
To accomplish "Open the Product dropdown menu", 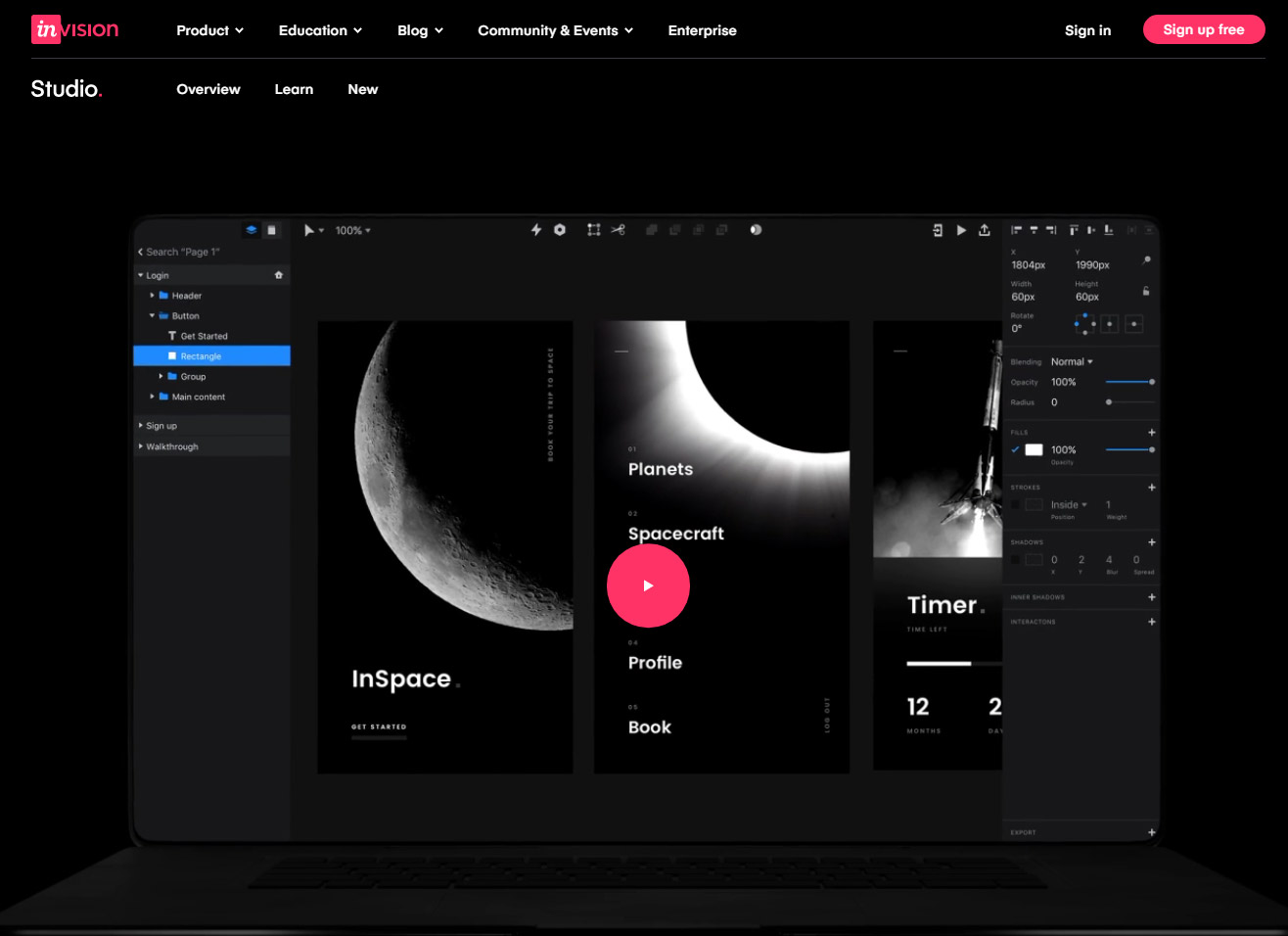I will pos(209,30).
